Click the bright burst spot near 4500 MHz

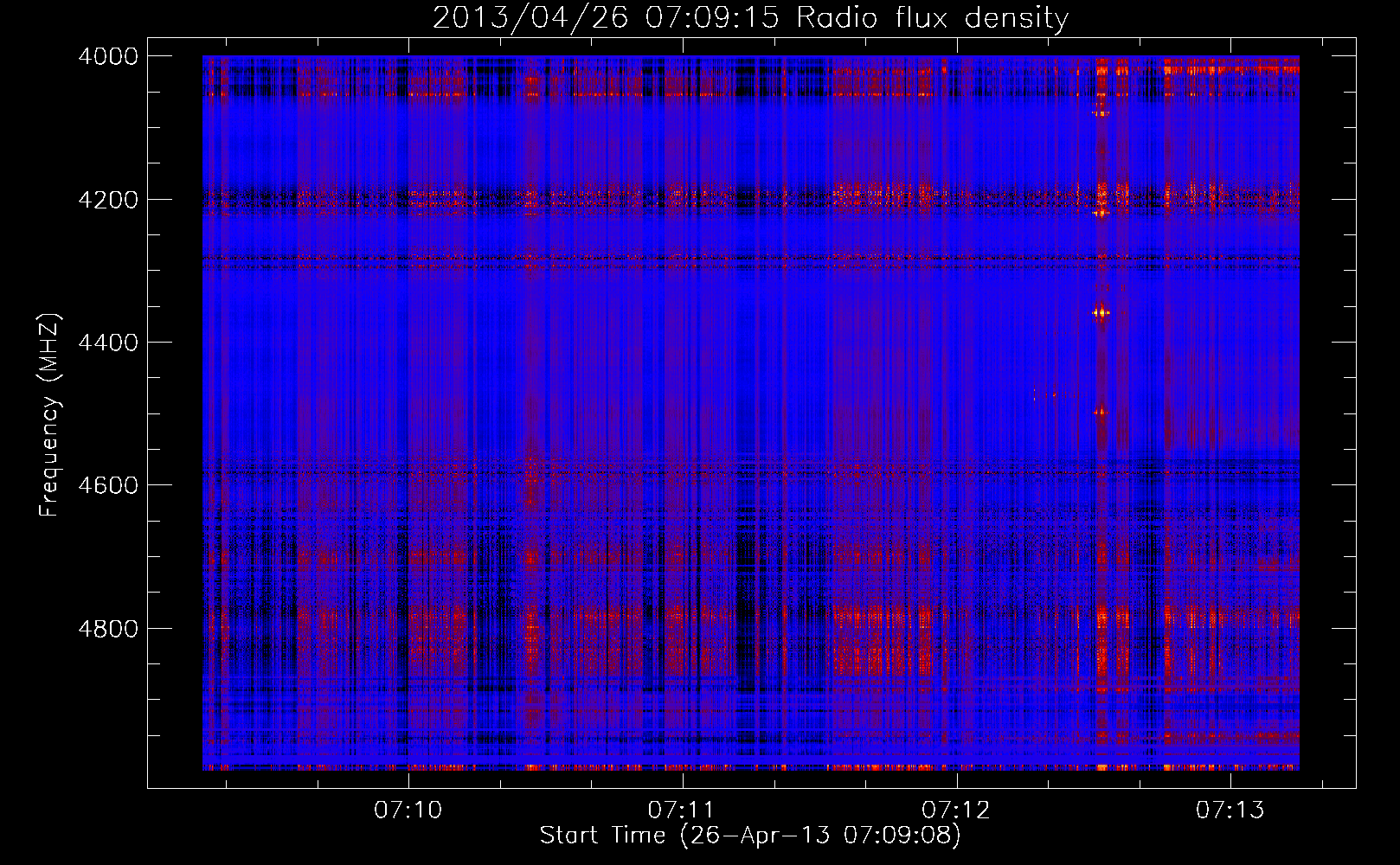pyautogui.click(x=1100, y=413)
